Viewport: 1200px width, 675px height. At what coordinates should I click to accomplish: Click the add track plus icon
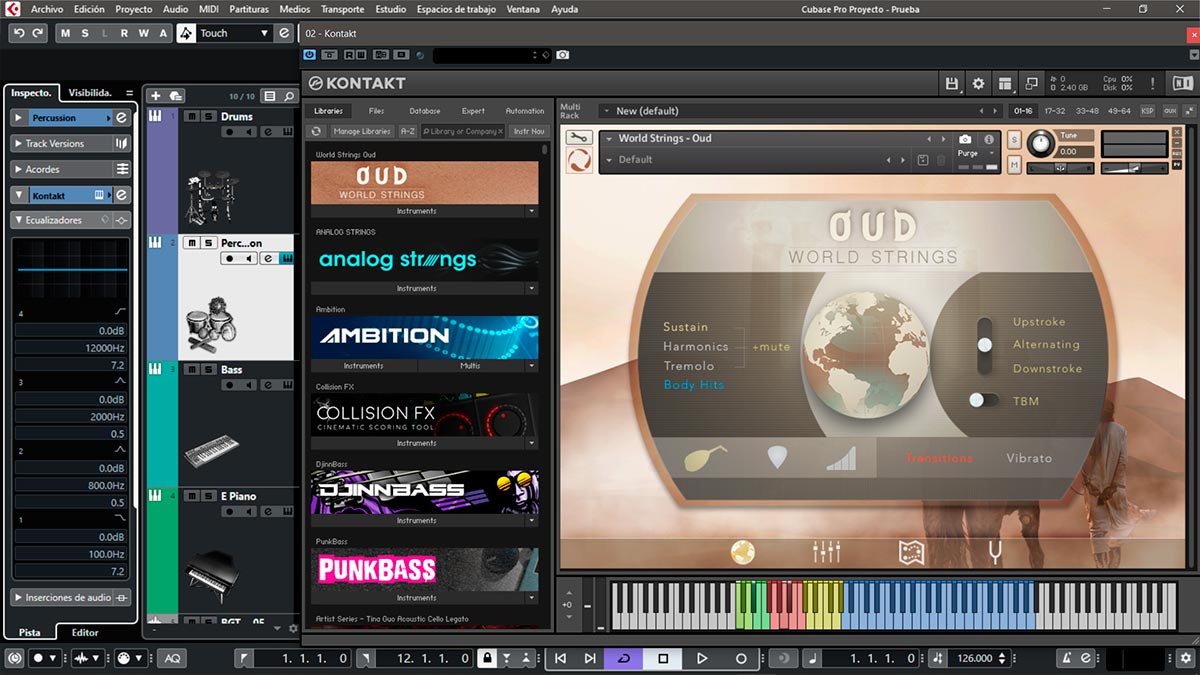point(155,96)
